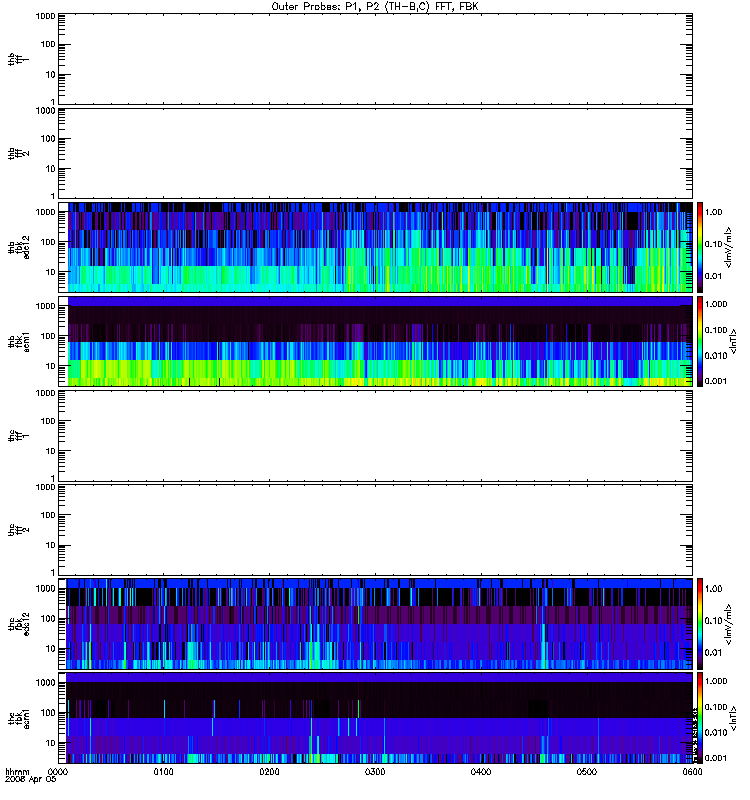Click the "thc fbk scm1" y-axis title
The image size is (750, 800).
point(19,718)
